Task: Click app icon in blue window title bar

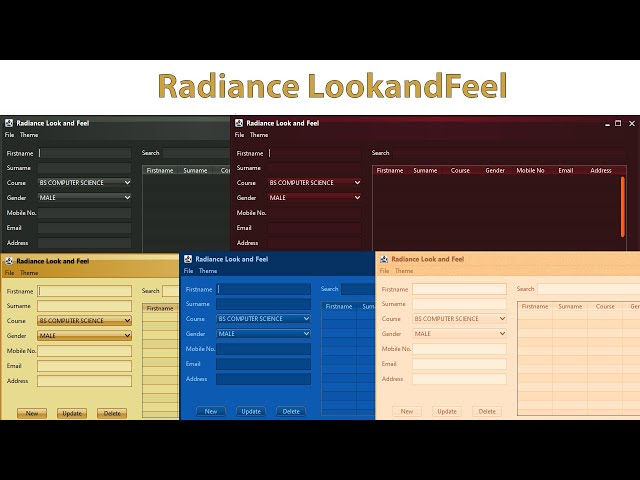Action: pyautogui.click(x=188, y=259)
